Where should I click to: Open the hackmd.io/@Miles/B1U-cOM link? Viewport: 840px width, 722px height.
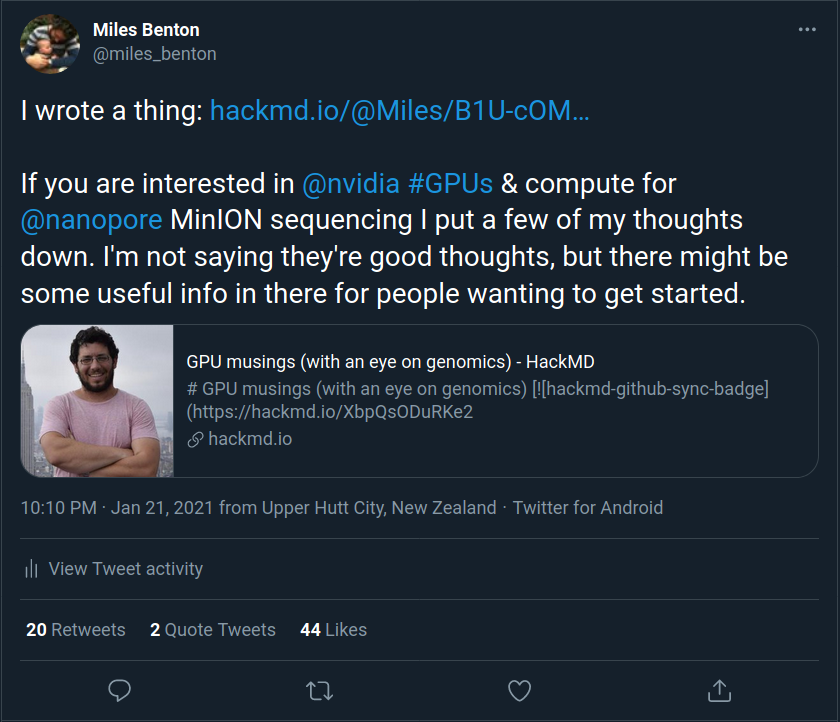point(399,111)
